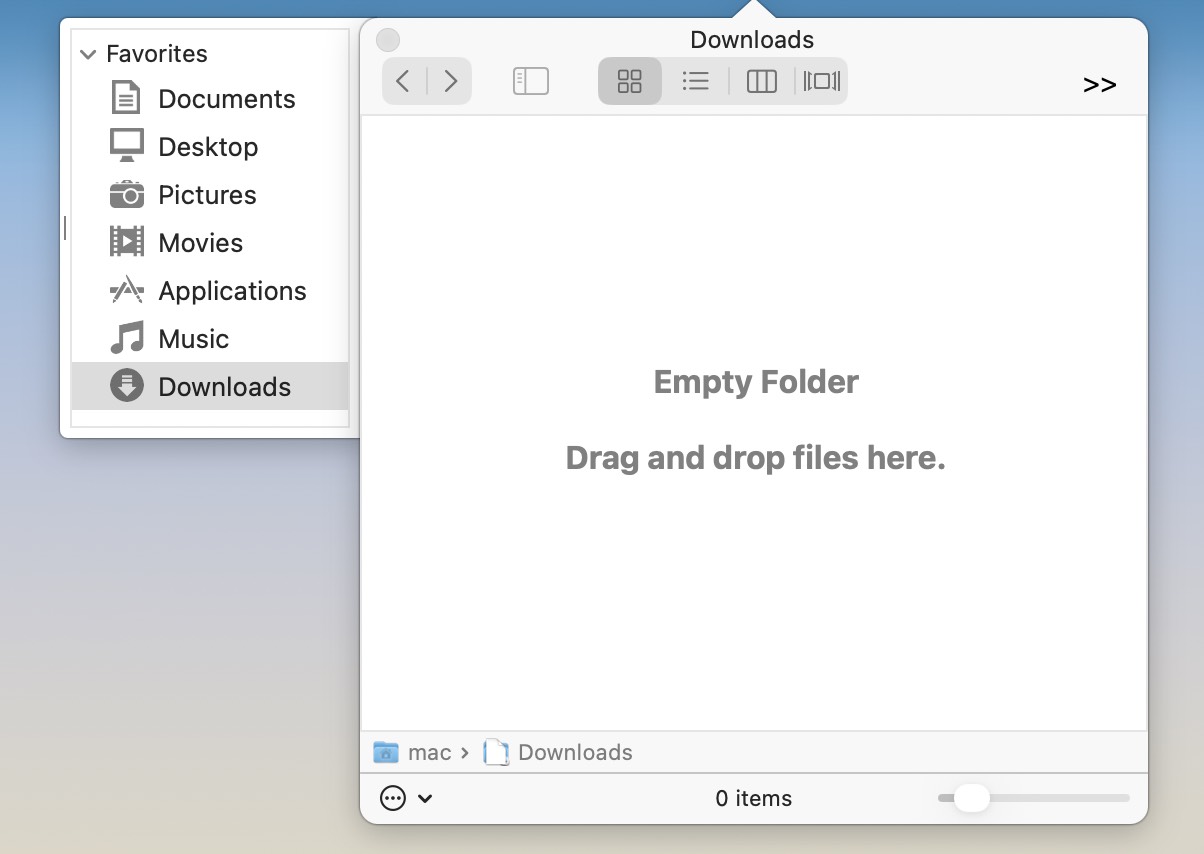Switch to icon grid view
Screen dimensions: 1204x854
630,81
